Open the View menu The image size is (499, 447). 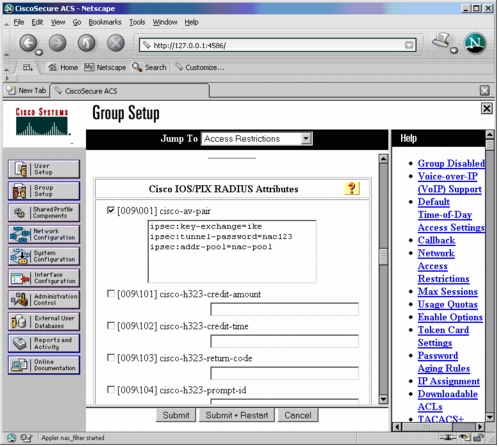tap(58, 22)
